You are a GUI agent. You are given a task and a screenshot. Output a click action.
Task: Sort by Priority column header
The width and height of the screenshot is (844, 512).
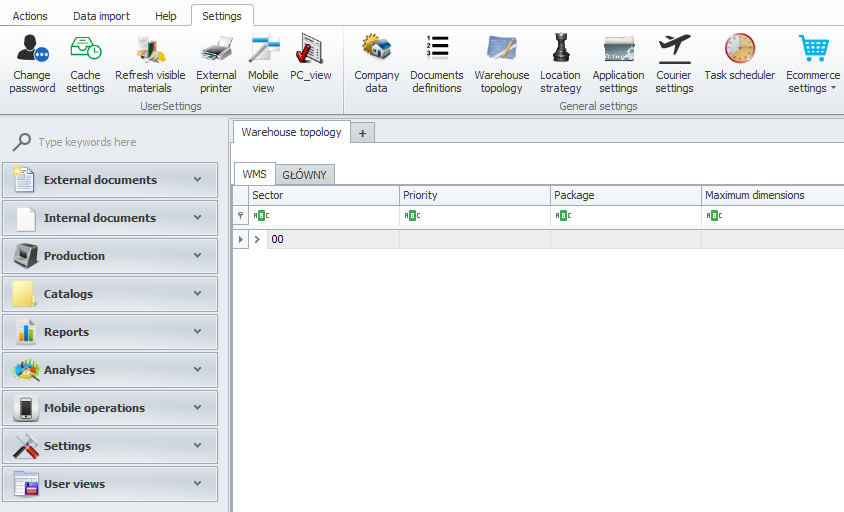[475, 195]
